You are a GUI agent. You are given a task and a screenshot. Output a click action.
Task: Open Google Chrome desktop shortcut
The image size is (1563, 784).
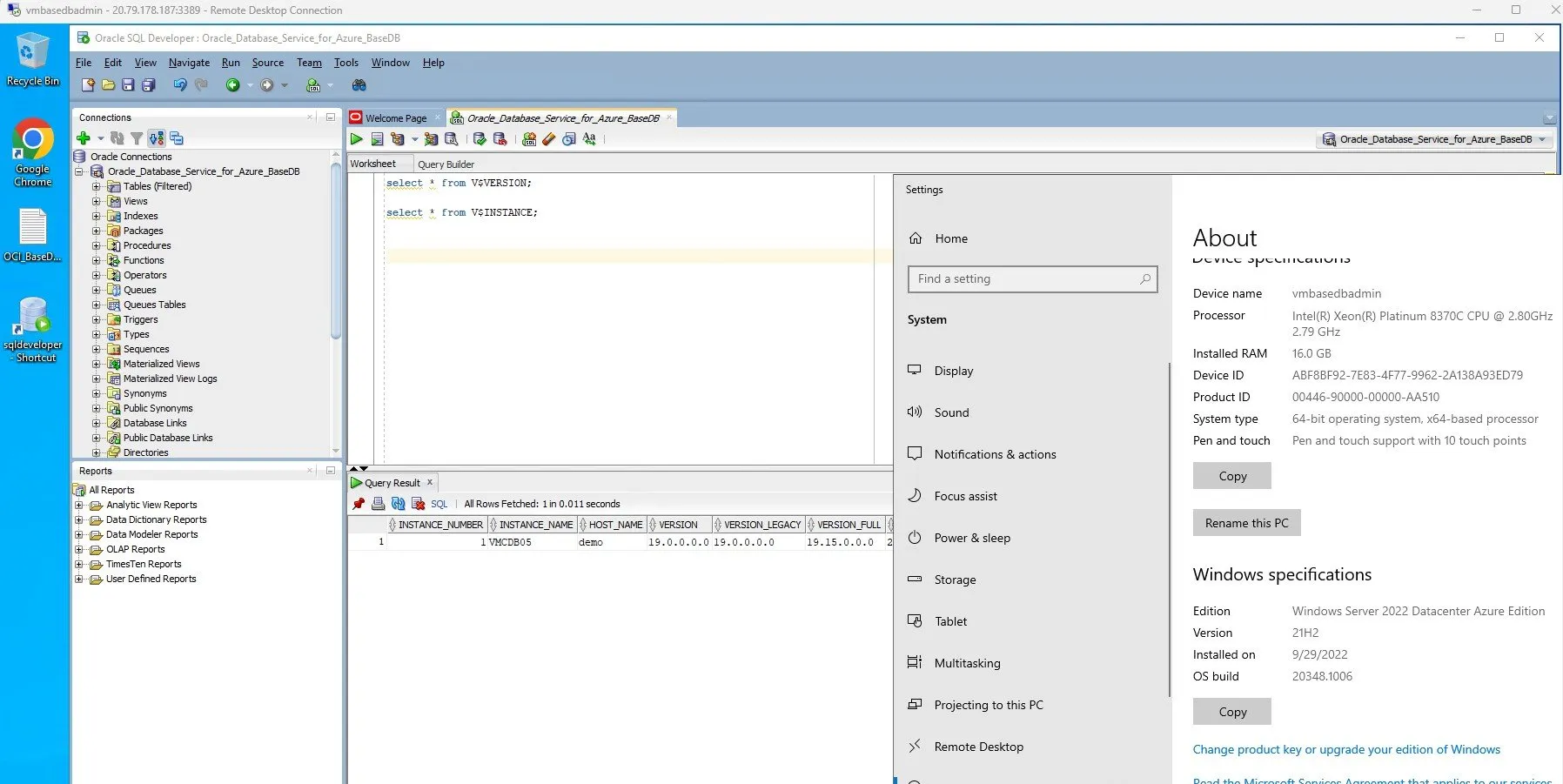click(32, 152)
